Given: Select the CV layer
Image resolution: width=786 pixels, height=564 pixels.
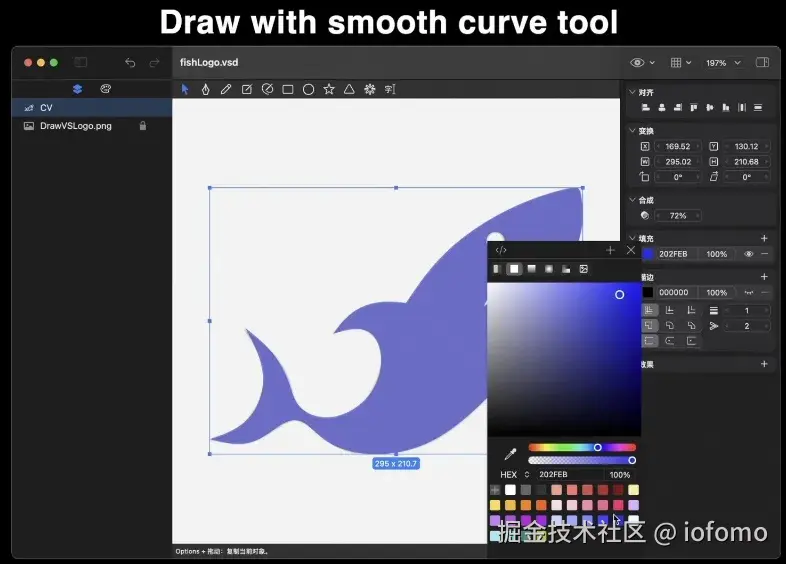Looking at the screenshot, I should pos(92,108).
